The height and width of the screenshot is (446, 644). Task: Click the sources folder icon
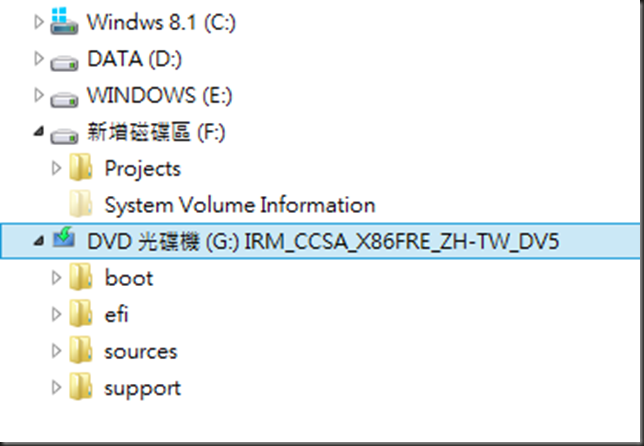[80, 350]
